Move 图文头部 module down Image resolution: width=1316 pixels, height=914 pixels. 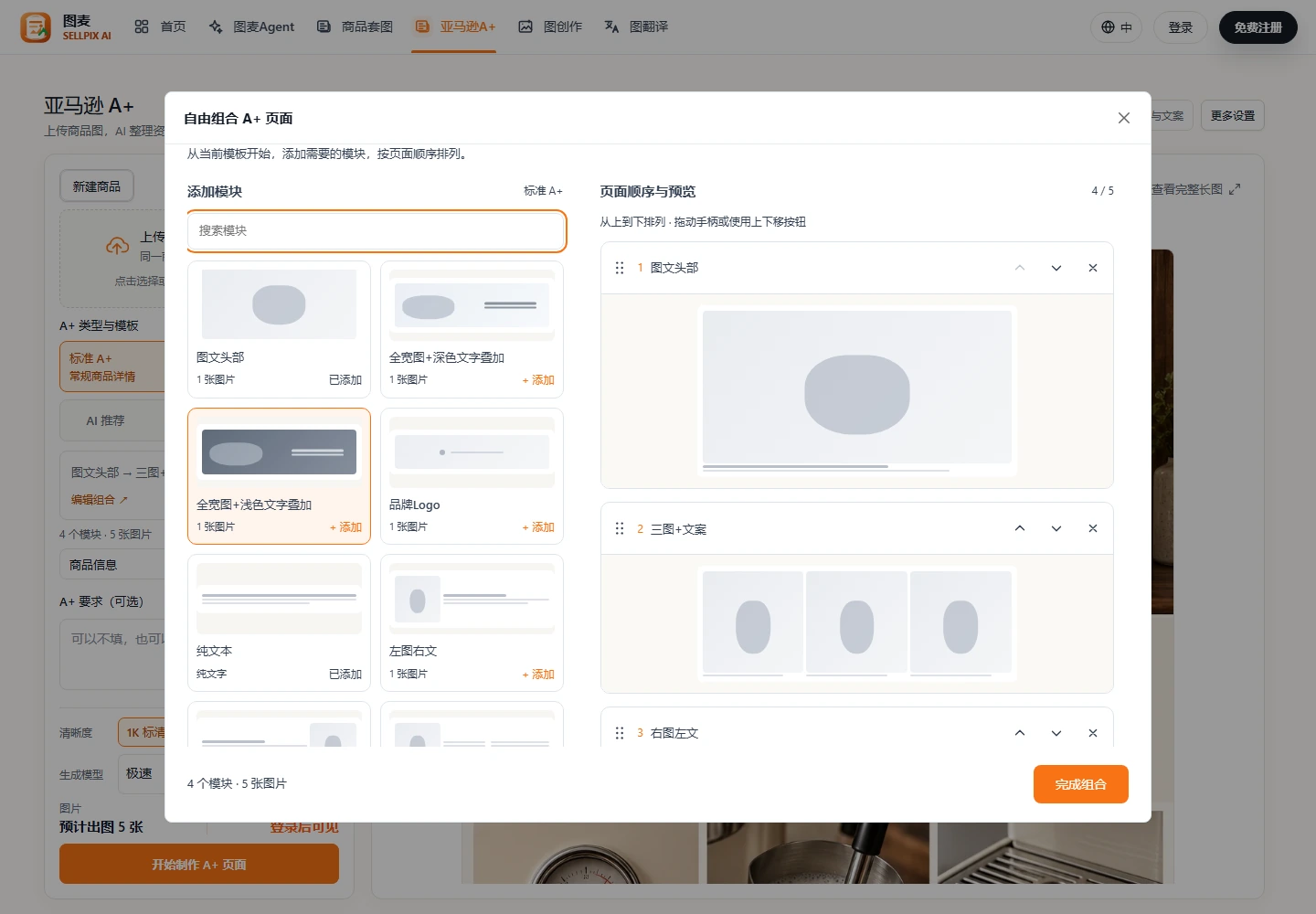[x=1056, y=268]
